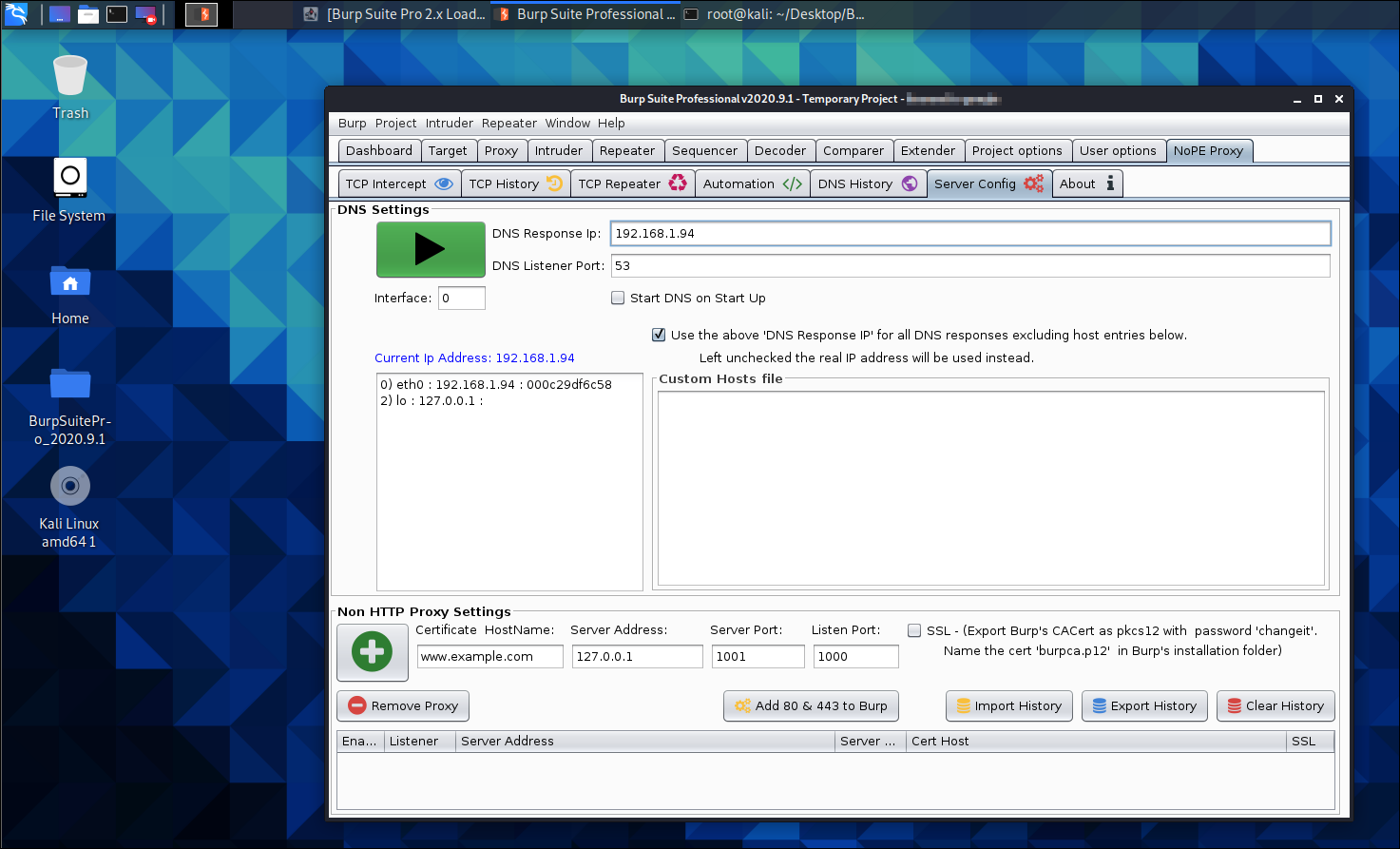The width and height of the screenshot is (1400, 849).
Task: Enable the SSL checkbox for the proxy
Action: 914,630
